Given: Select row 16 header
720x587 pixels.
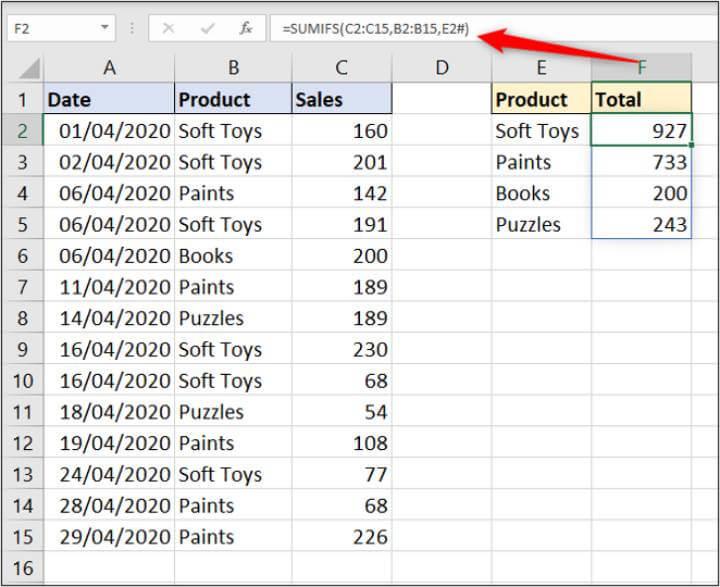Looking at the screenshot, I should point(22,568).
